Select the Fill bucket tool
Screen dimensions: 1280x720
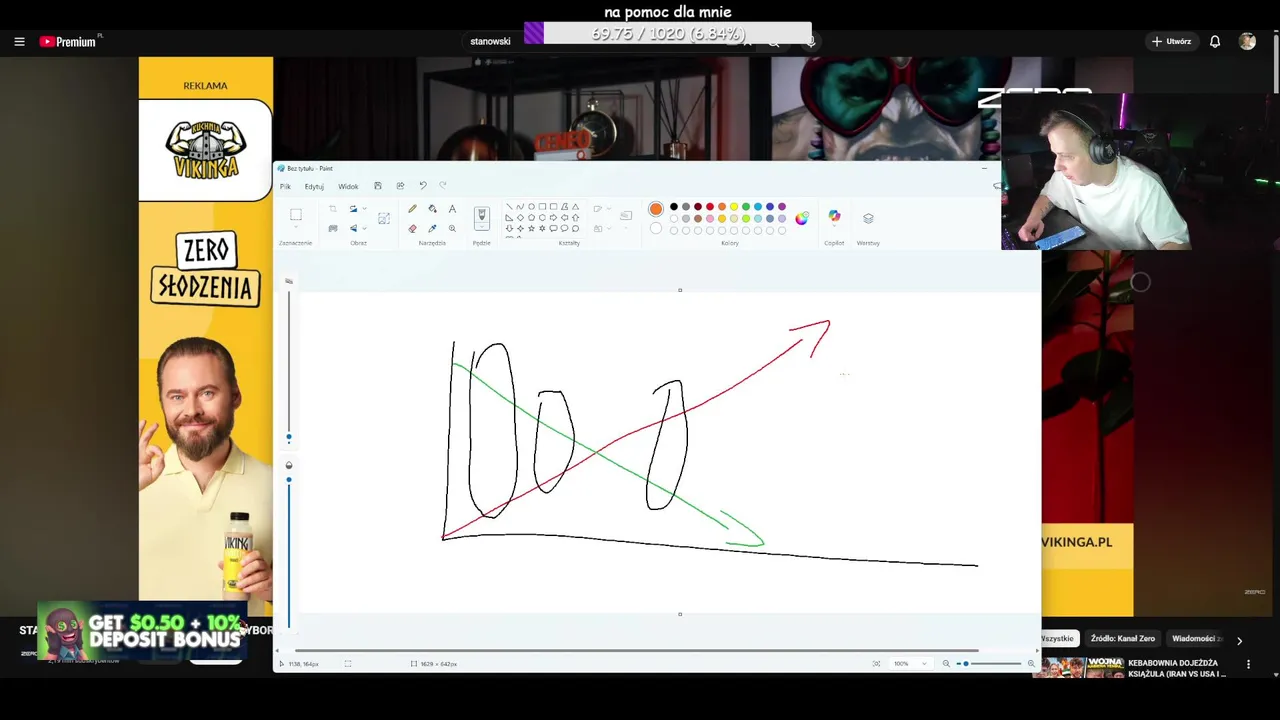point(432,209)
